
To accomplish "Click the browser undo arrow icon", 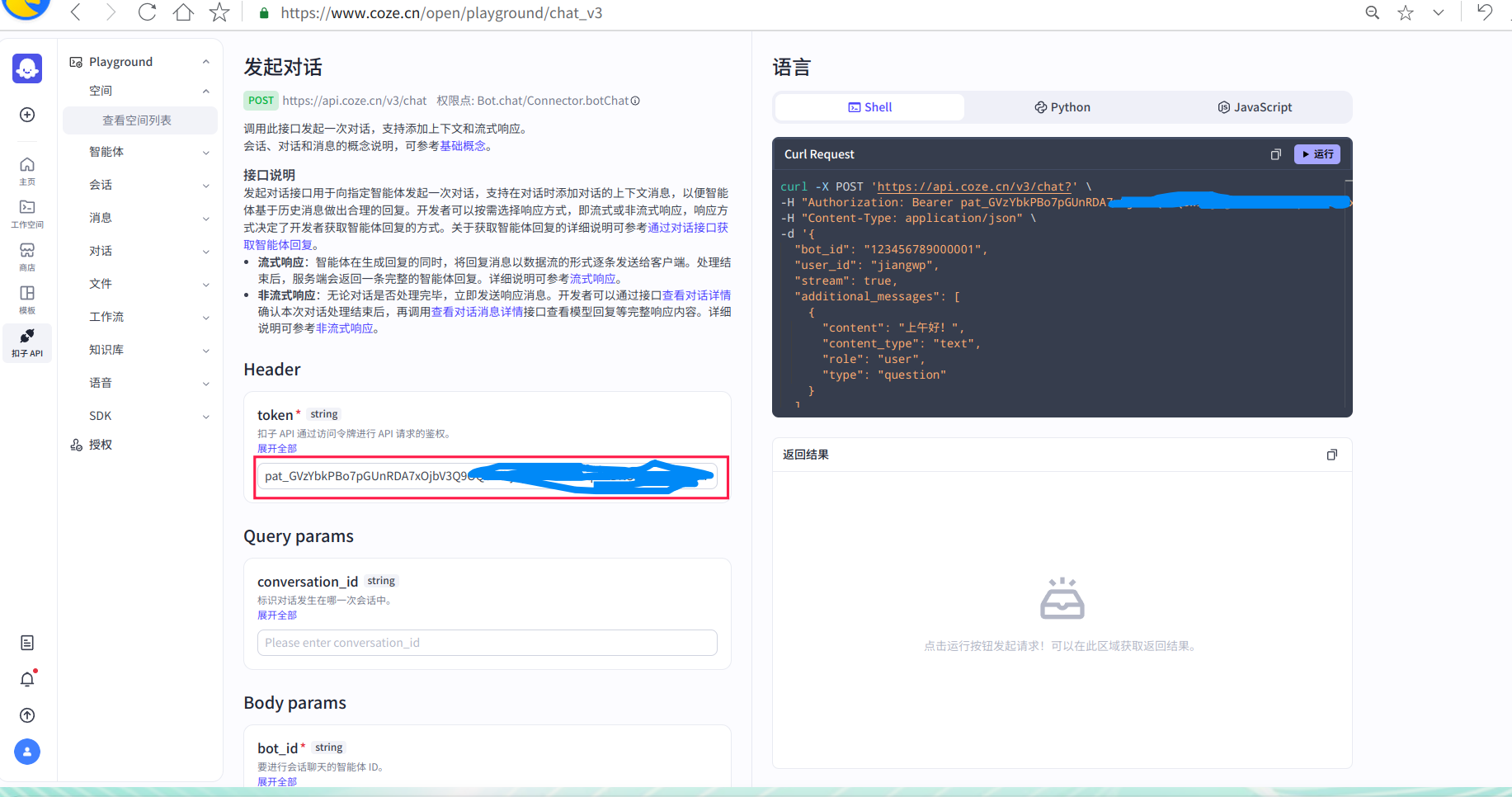I will coord(1485,12).
